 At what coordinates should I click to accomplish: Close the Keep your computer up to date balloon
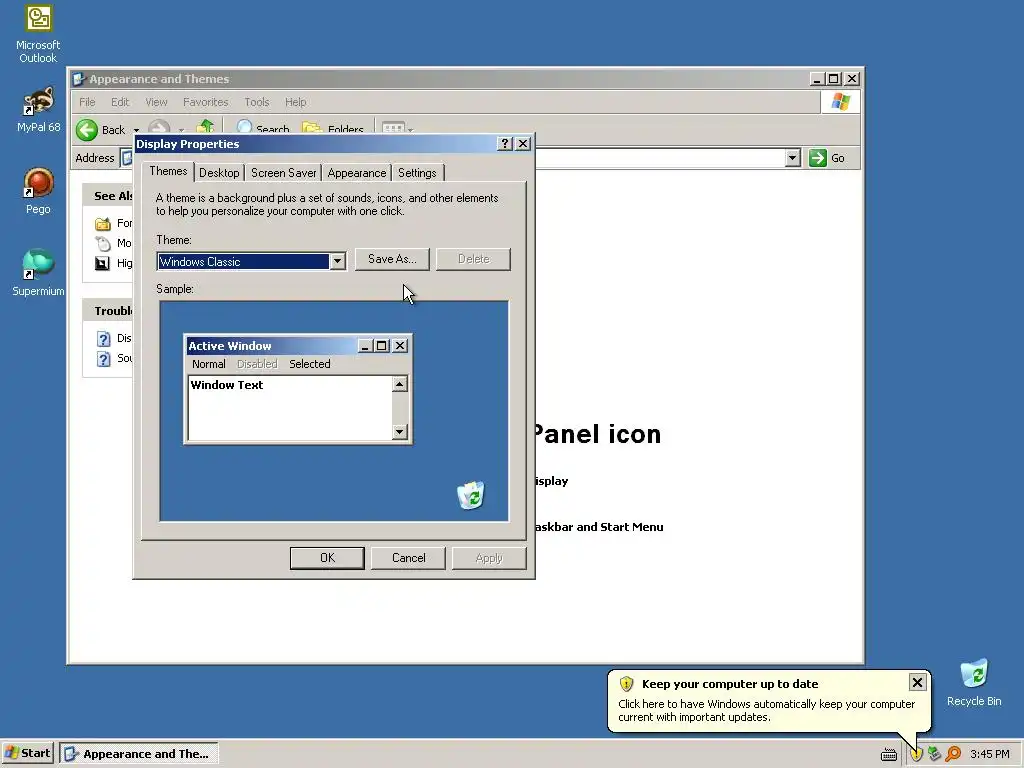pos(917,682)
